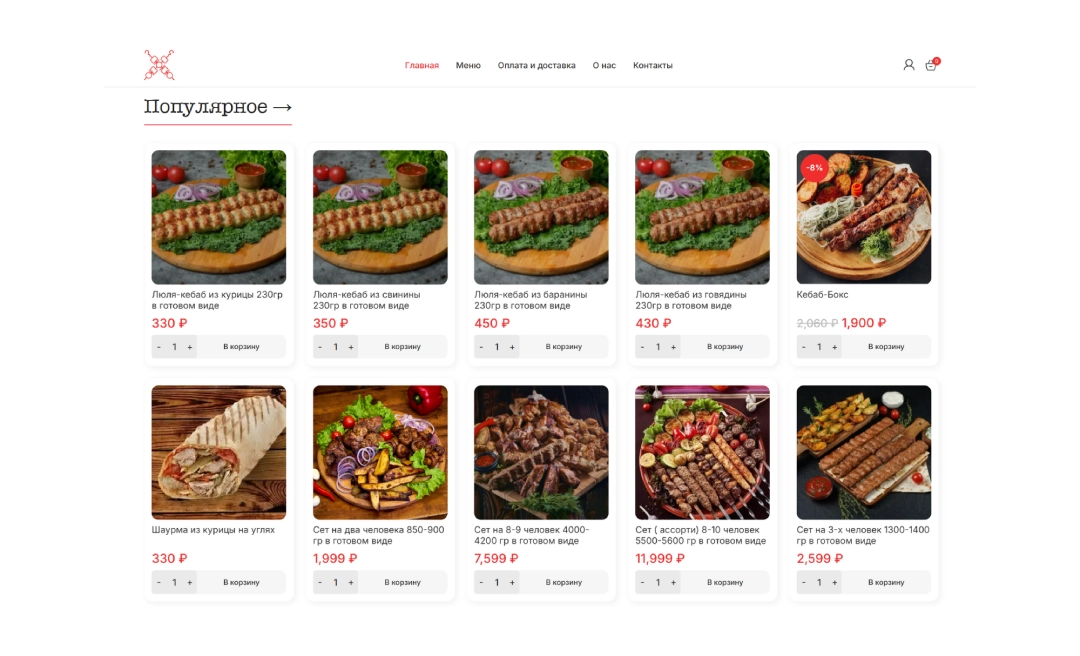1080x656 pixels.
Task: Add the 450 ₽ lamb kebab to cart
Action: click(x=564, y=347)
